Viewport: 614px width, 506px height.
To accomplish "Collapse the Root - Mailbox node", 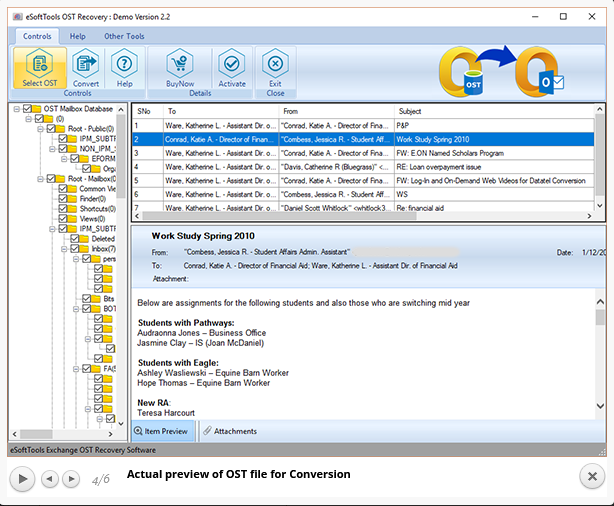I will click(x=40, y=179).
